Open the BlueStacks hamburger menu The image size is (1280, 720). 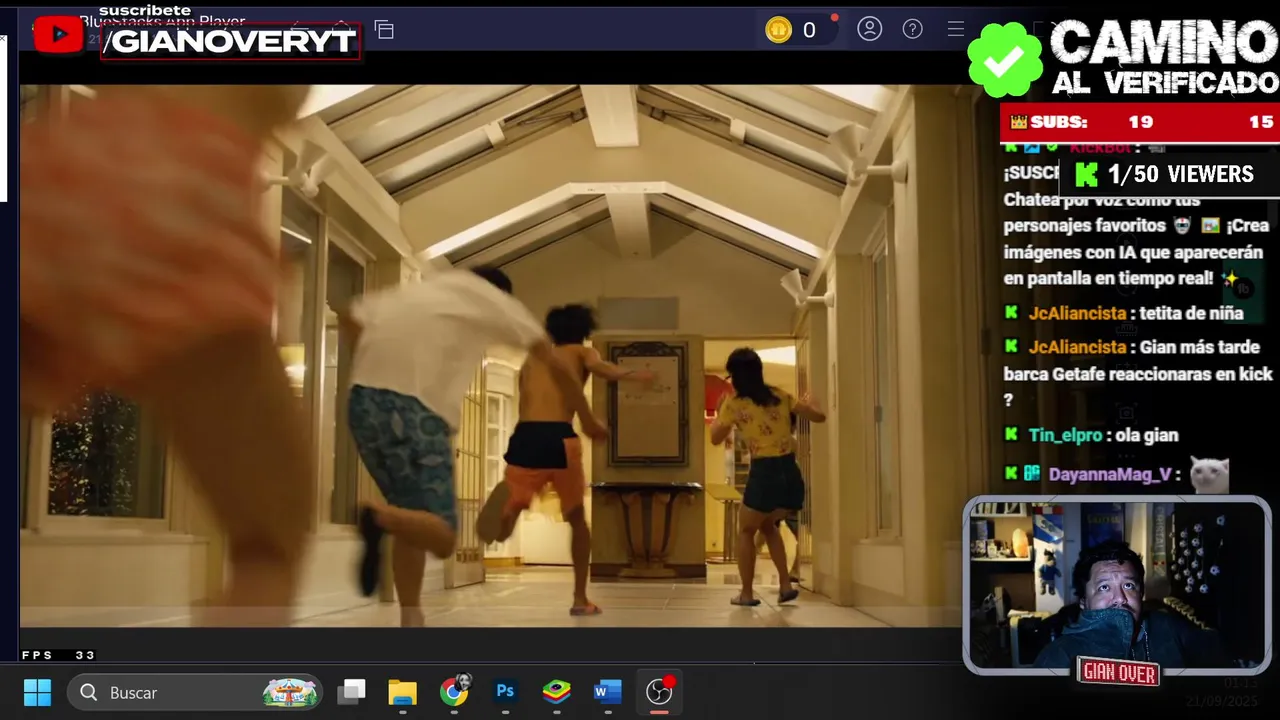click(x=956, y=29)
